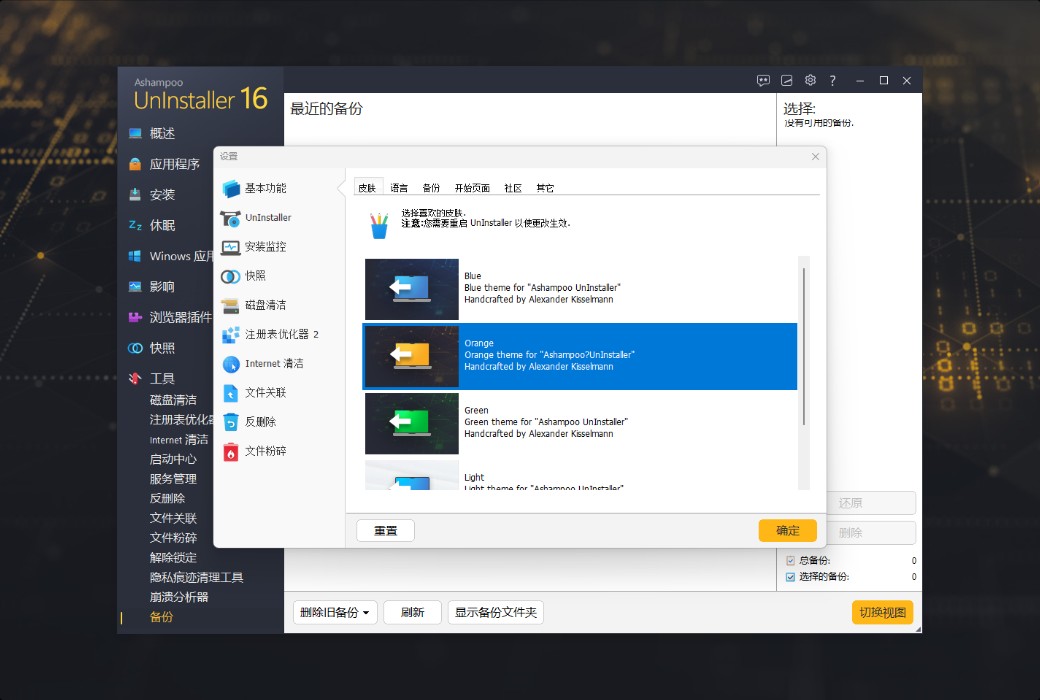Open the help question mark icon
This screenshot has height=700, width=1040.
[832, 80]
